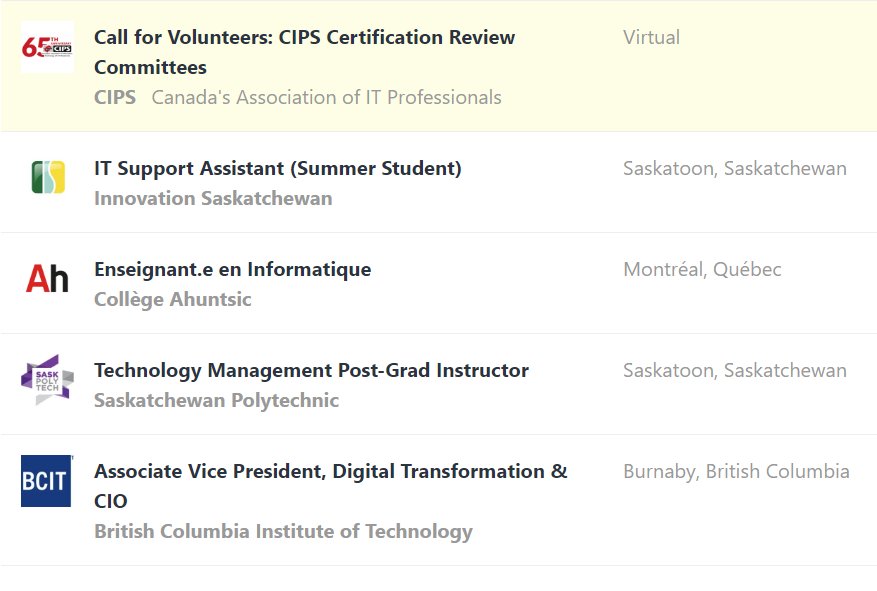Click the Burnaby, British Columbia location text
This screenshot has width=877, height=591.
(736, 471)
